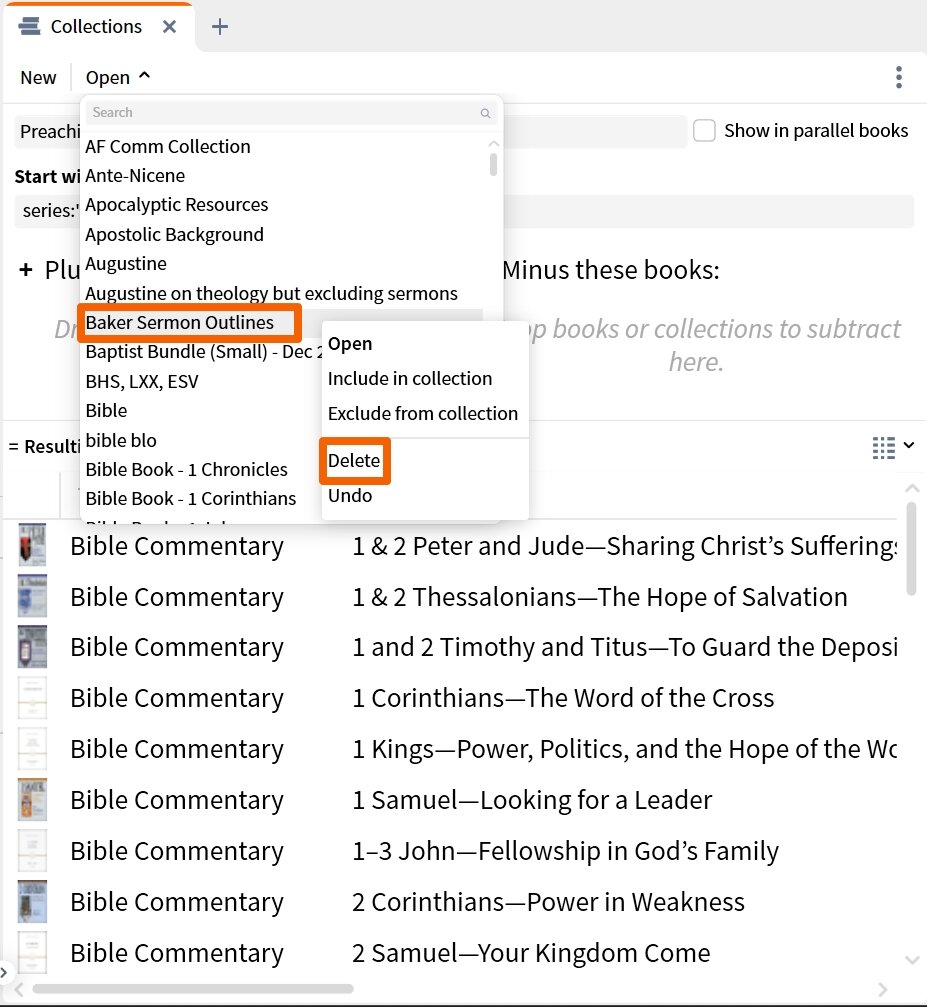This screenshot has height=1007, width=927.
Task: Select Bible Book - 1 Corinthians
Action: 191,498
